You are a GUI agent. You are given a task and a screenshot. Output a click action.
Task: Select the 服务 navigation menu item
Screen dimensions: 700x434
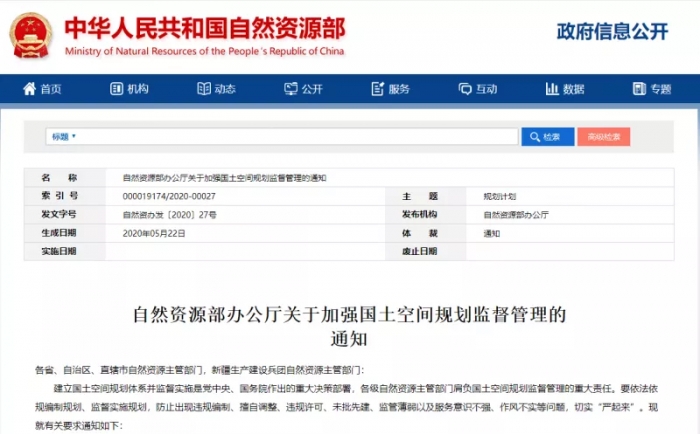398,89
